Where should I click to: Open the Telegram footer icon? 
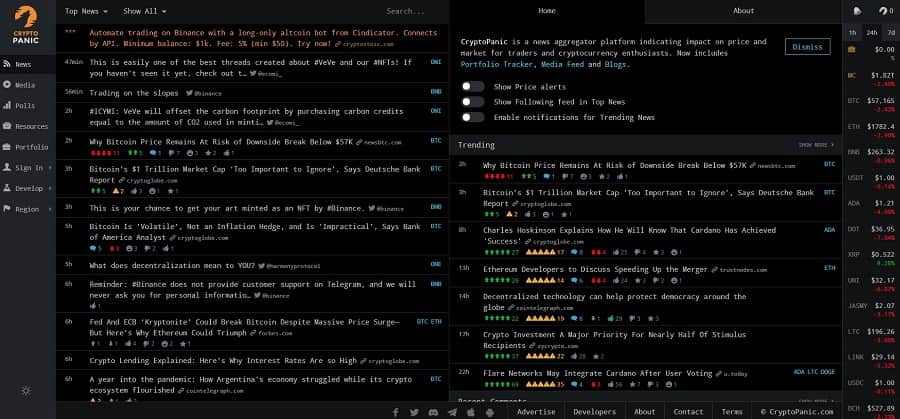(452, 412)
